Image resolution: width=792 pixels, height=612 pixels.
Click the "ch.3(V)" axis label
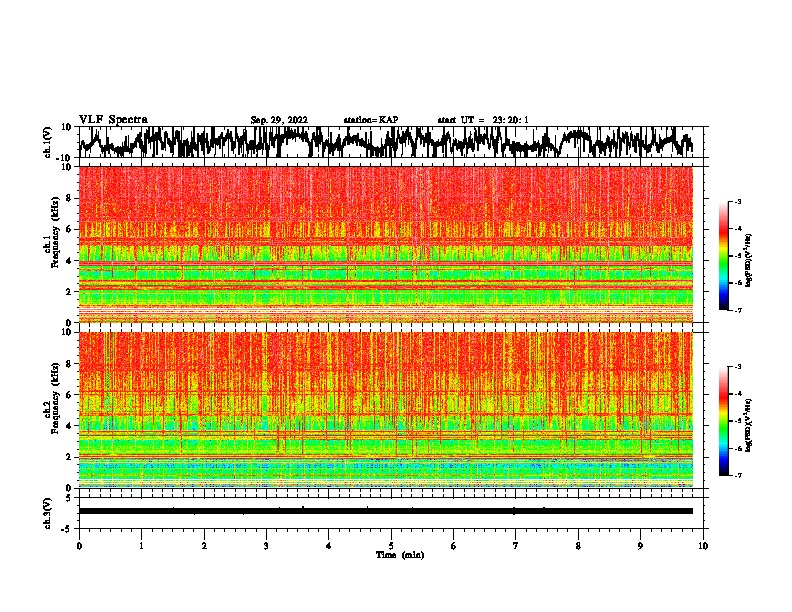pos(48,513)
